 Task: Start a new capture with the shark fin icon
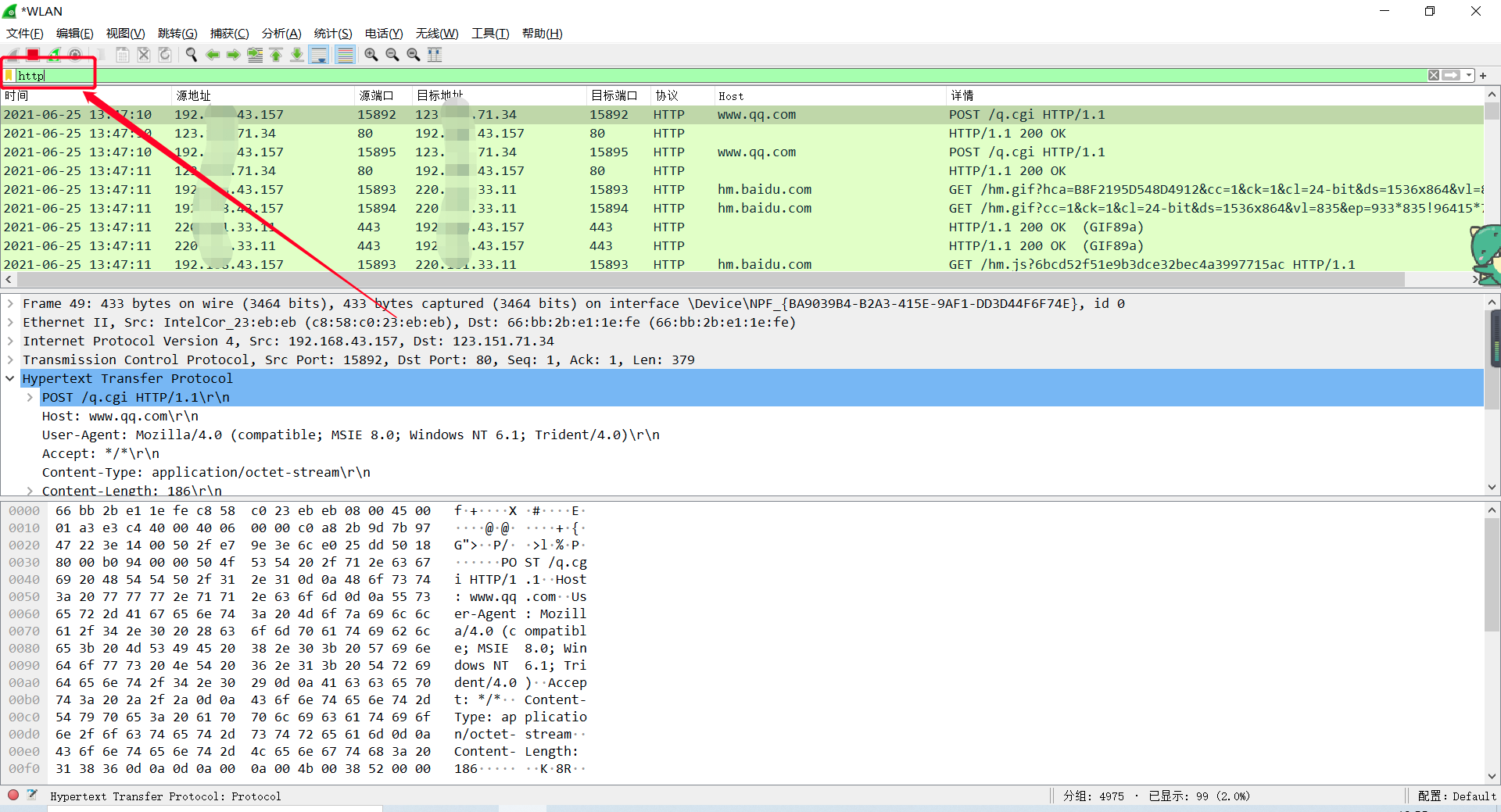(14, 55)
